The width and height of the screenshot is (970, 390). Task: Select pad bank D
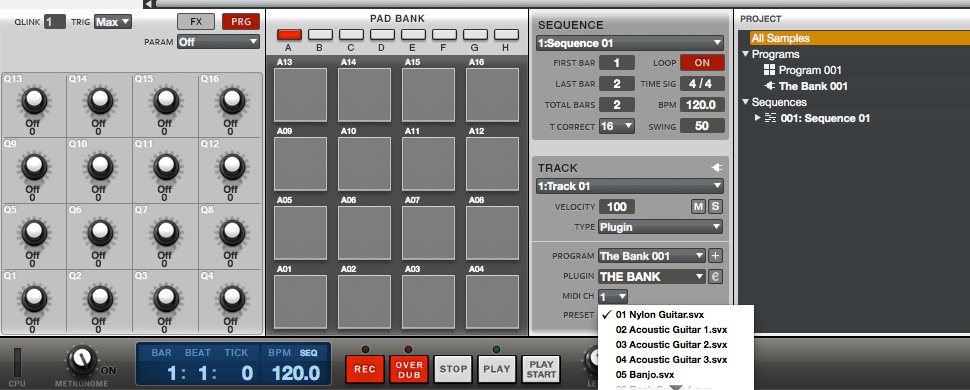click(x=382, y=35)
